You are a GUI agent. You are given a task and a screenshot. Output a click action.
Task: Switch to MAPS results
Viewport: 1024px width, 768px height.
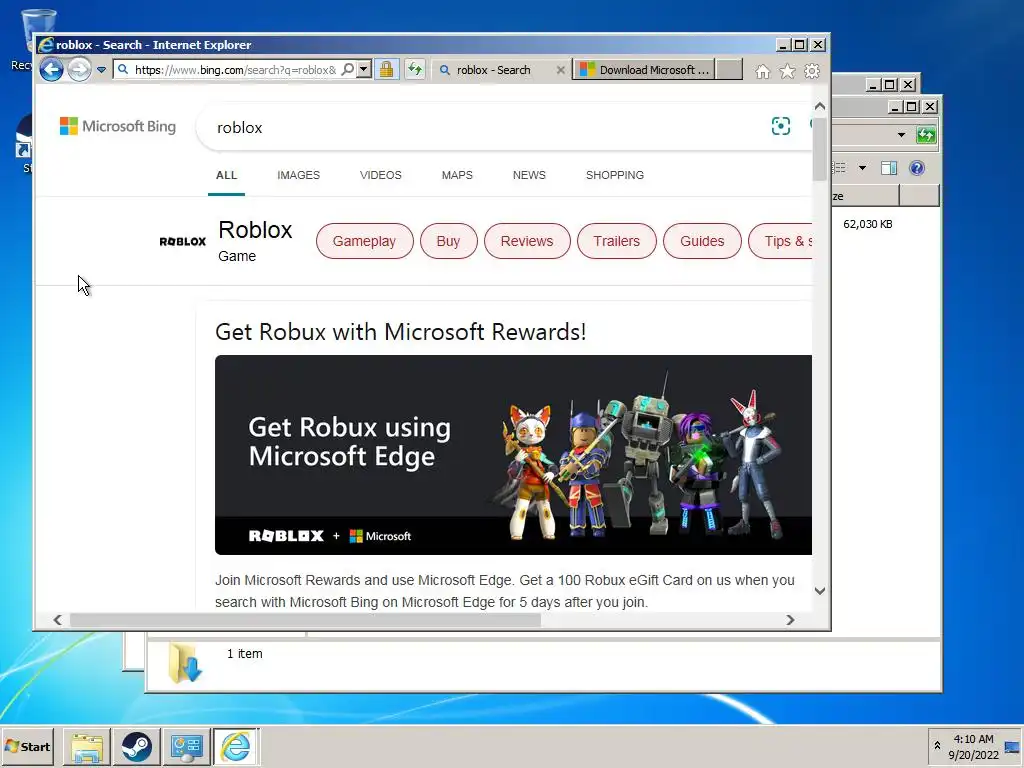coord(457,175)
